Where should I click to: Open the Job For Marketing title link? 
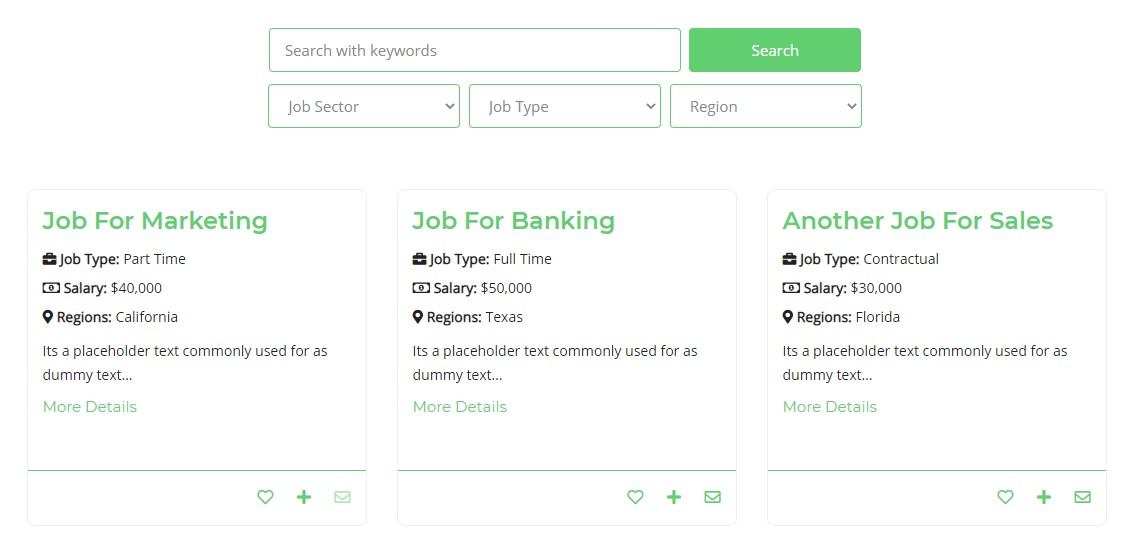155,221
